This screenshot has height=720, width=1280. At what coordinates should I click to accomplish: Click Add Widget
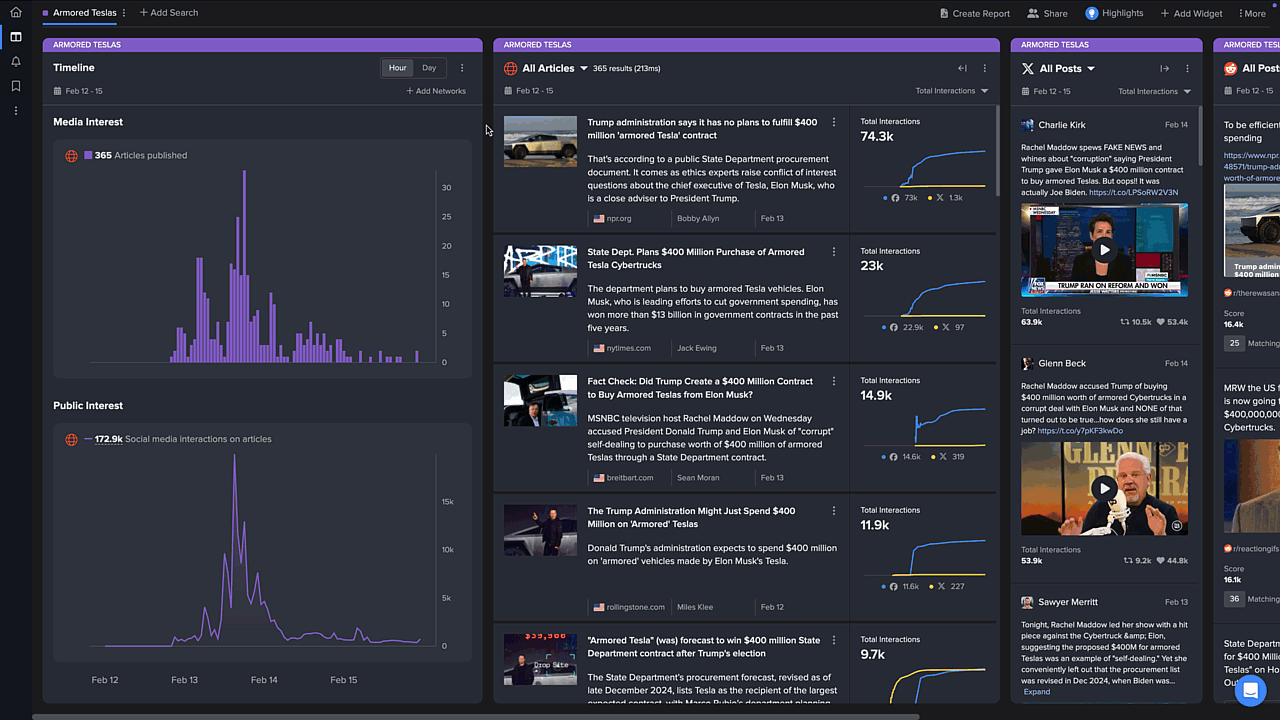1191,13
